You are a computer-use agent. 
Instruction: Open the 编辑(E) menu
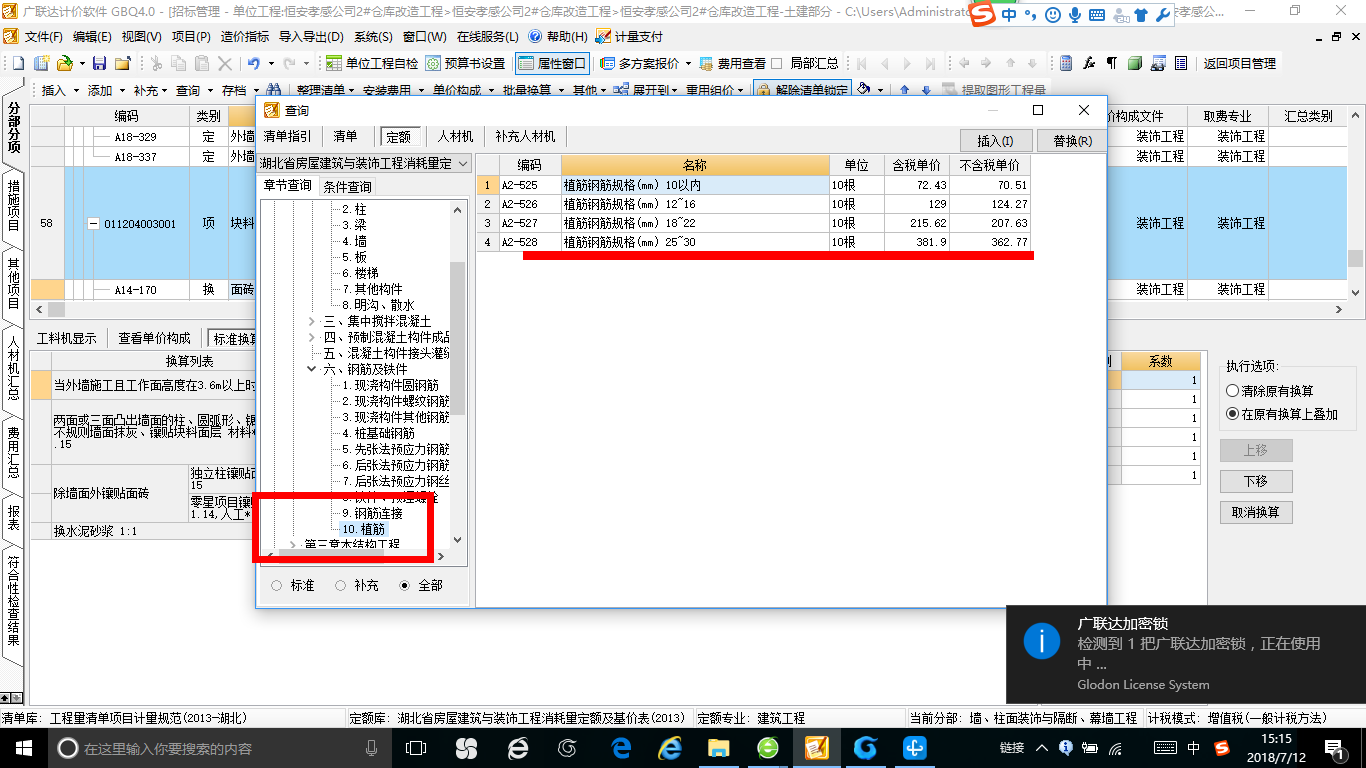click(92, 36)
